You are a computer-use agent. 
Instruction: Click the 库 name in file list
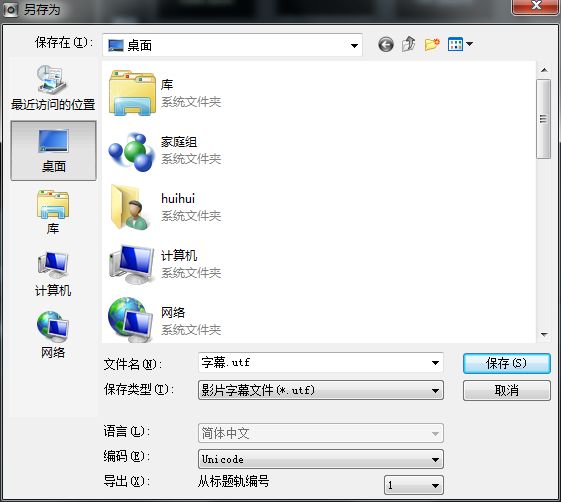coord(167,85)
